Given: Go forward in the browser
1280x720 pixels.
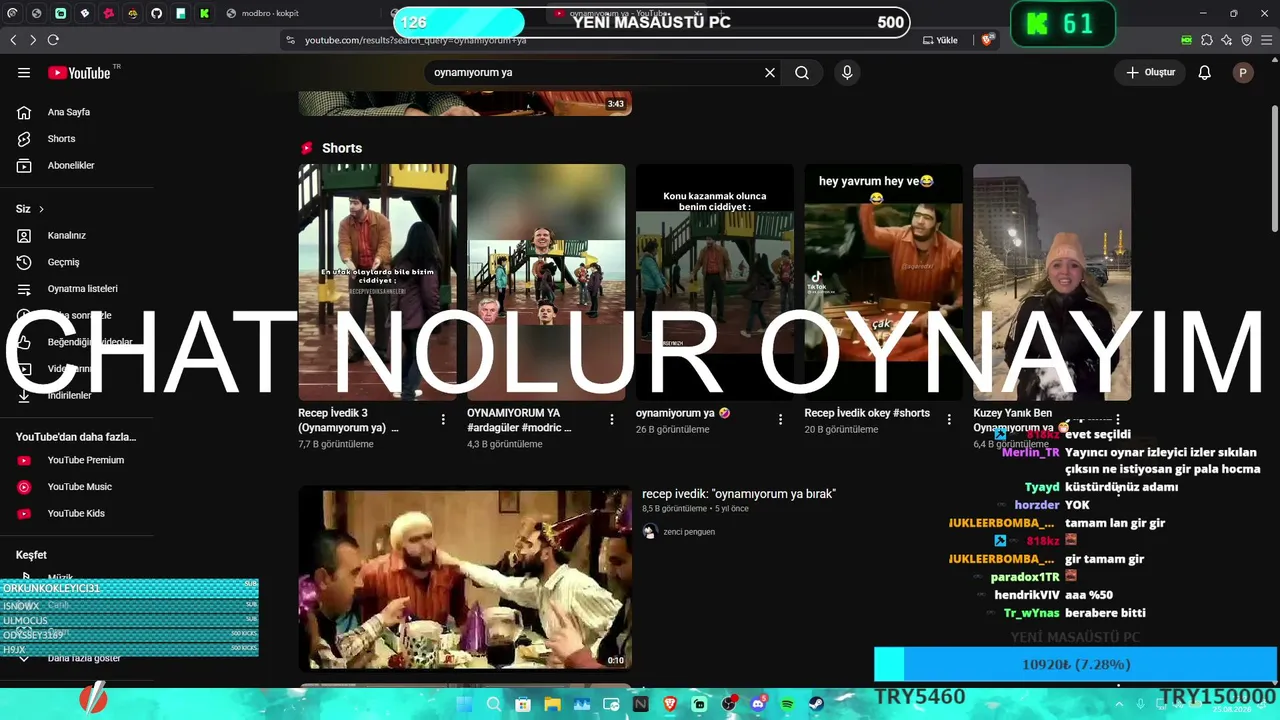Looking at the screenshot, I should (33, 40).
